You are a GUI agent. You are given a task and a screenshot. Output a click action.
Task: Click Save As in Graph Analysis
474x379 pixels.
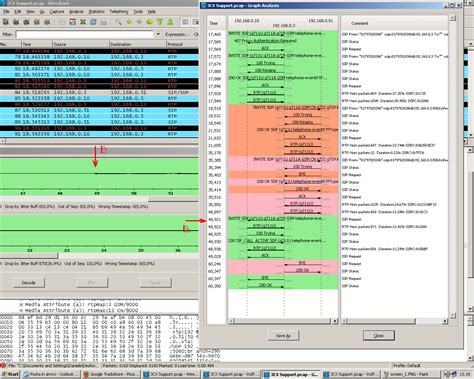(283, 335)
